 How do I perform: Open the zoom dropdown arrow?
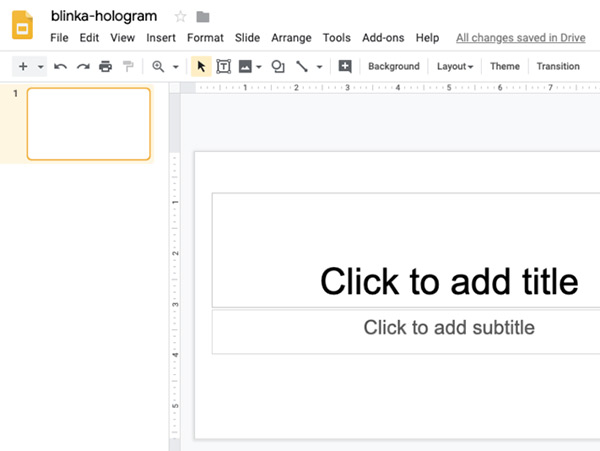pos(176,67)
